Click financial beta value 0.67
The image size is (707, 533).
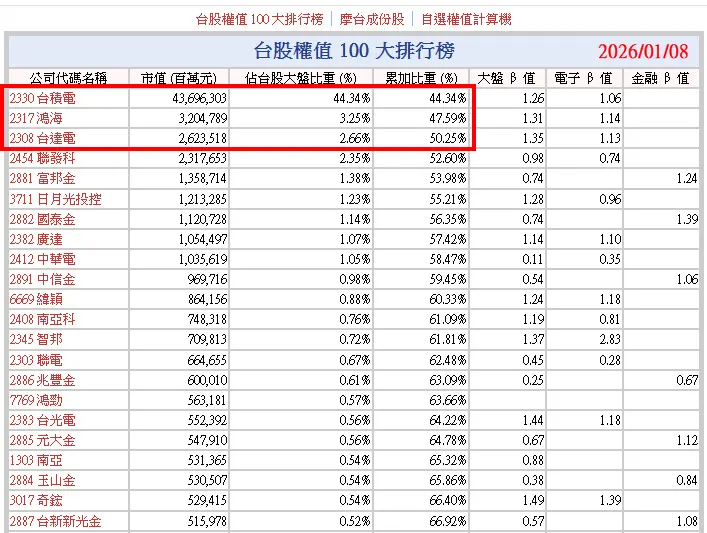coord(687,380)
